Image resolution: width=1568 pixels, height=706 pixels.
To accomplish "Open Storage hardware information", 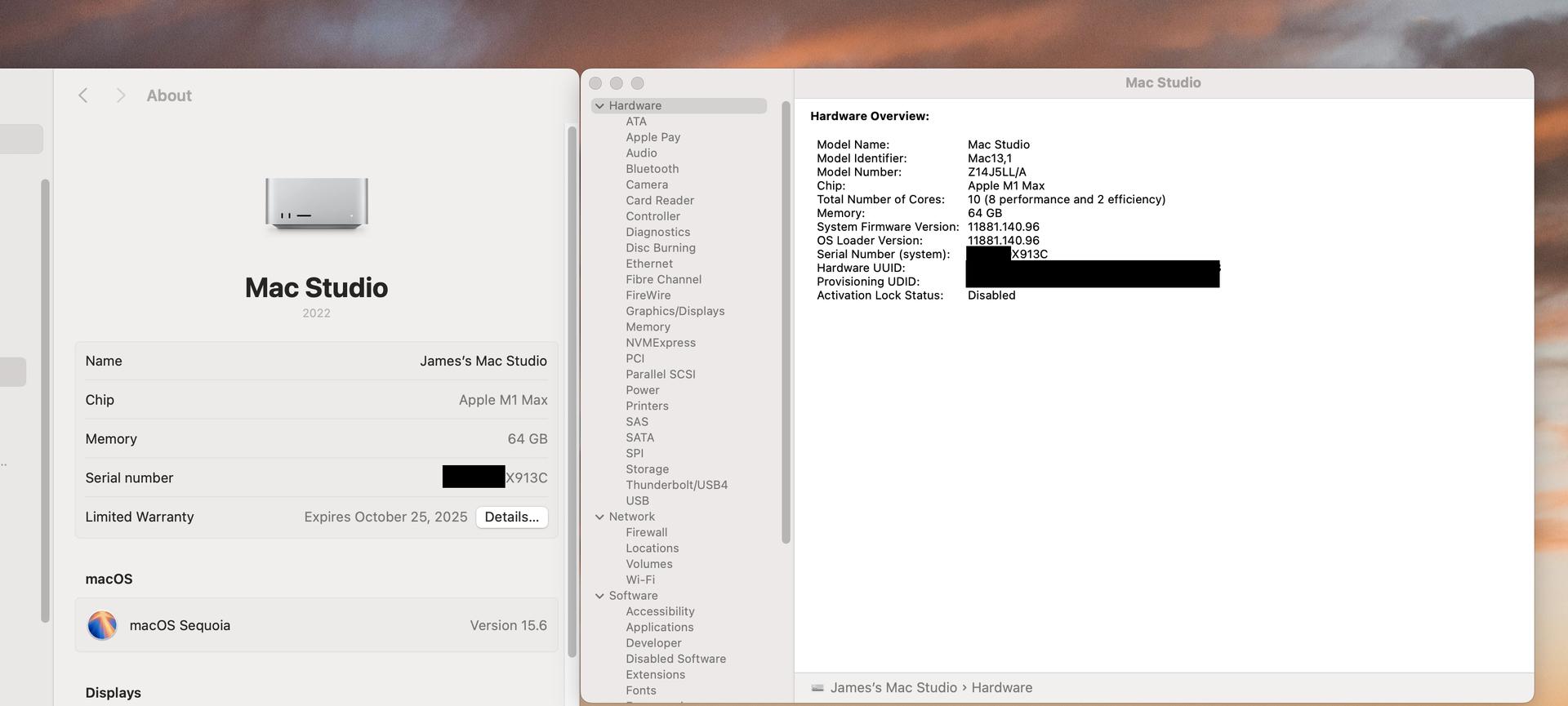I will coord(648,469).
